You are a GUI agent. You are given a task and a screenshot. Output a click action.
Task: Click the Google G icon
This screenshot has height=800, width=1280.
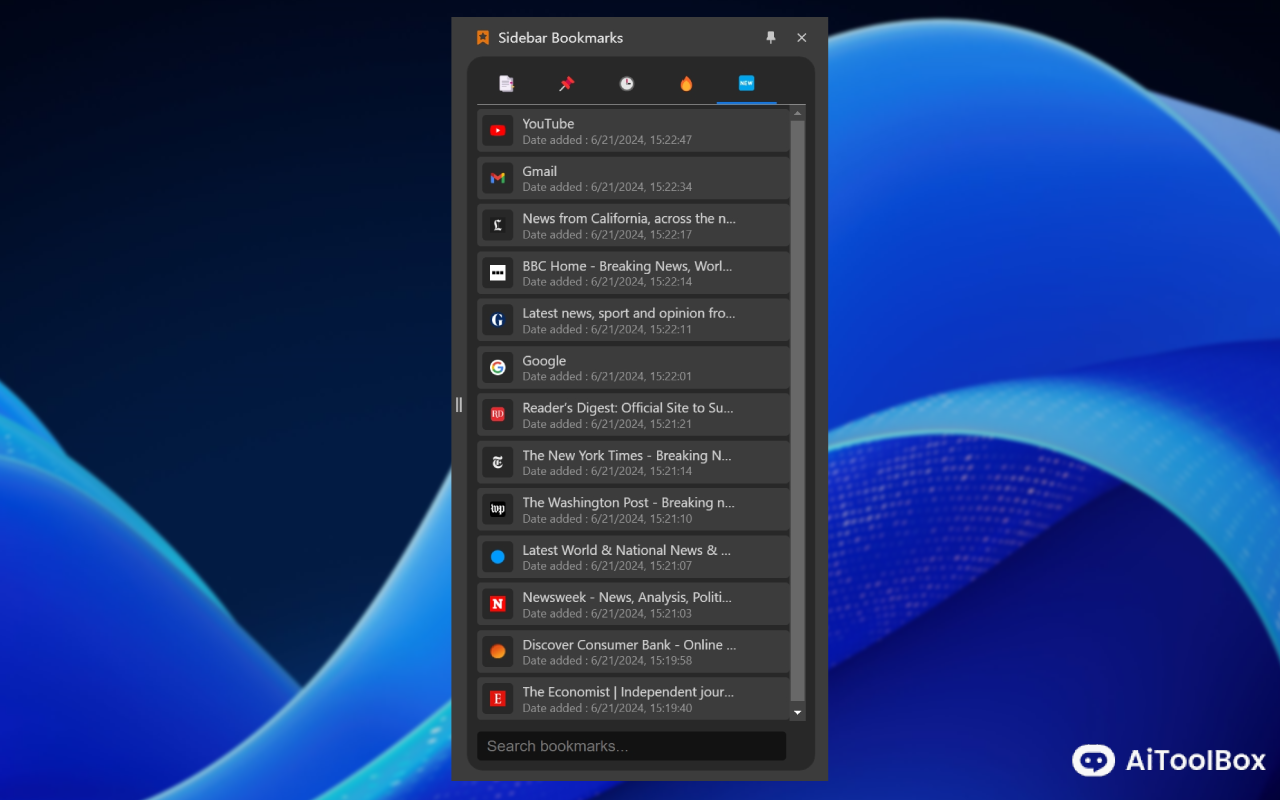(x=498, y=368)
